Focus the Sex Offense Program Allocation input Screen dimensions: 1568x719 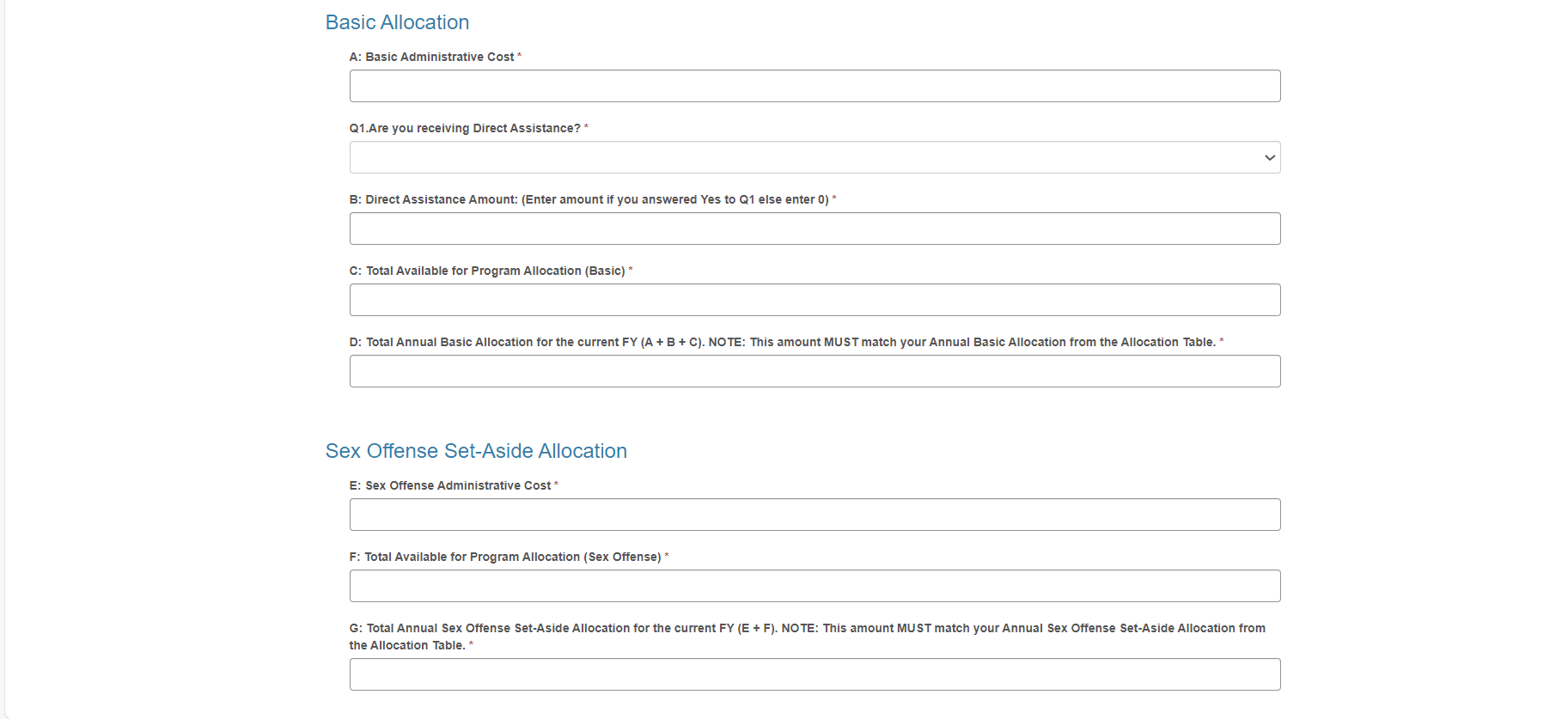(815, 586)
